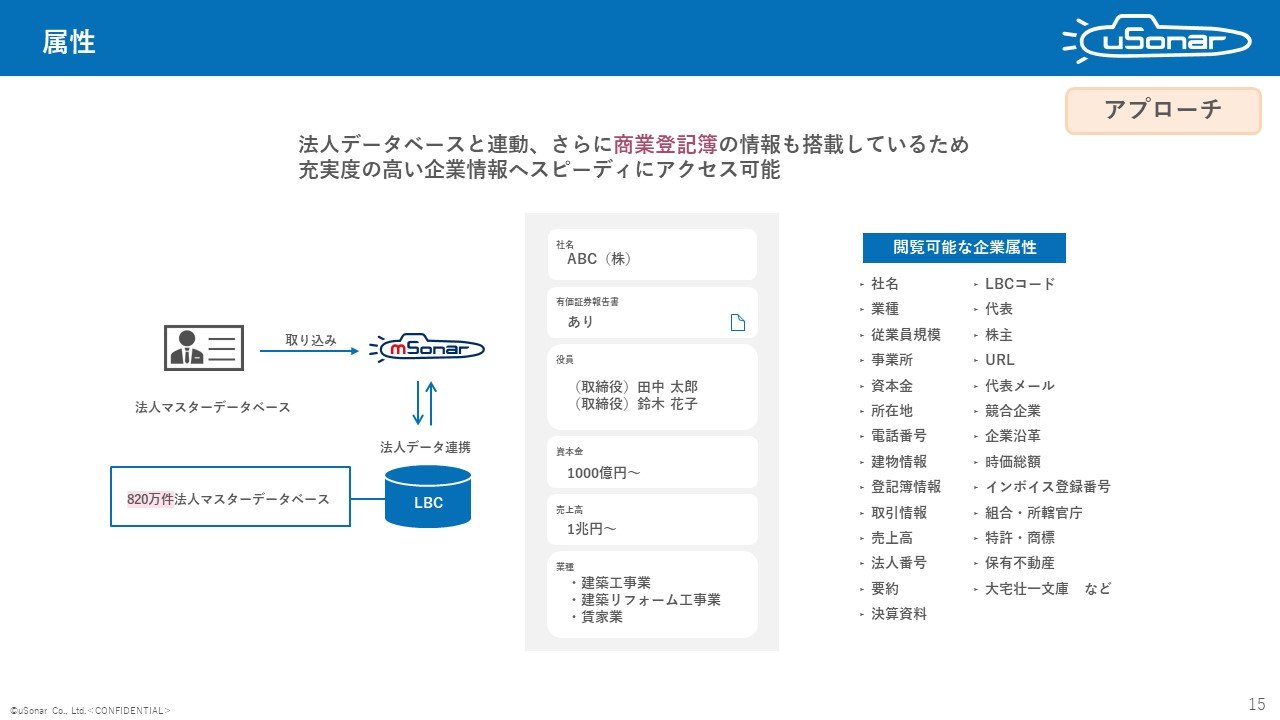Click the business card ID icon
Screen dimensions: 1280x720
(x=203, y=348)
